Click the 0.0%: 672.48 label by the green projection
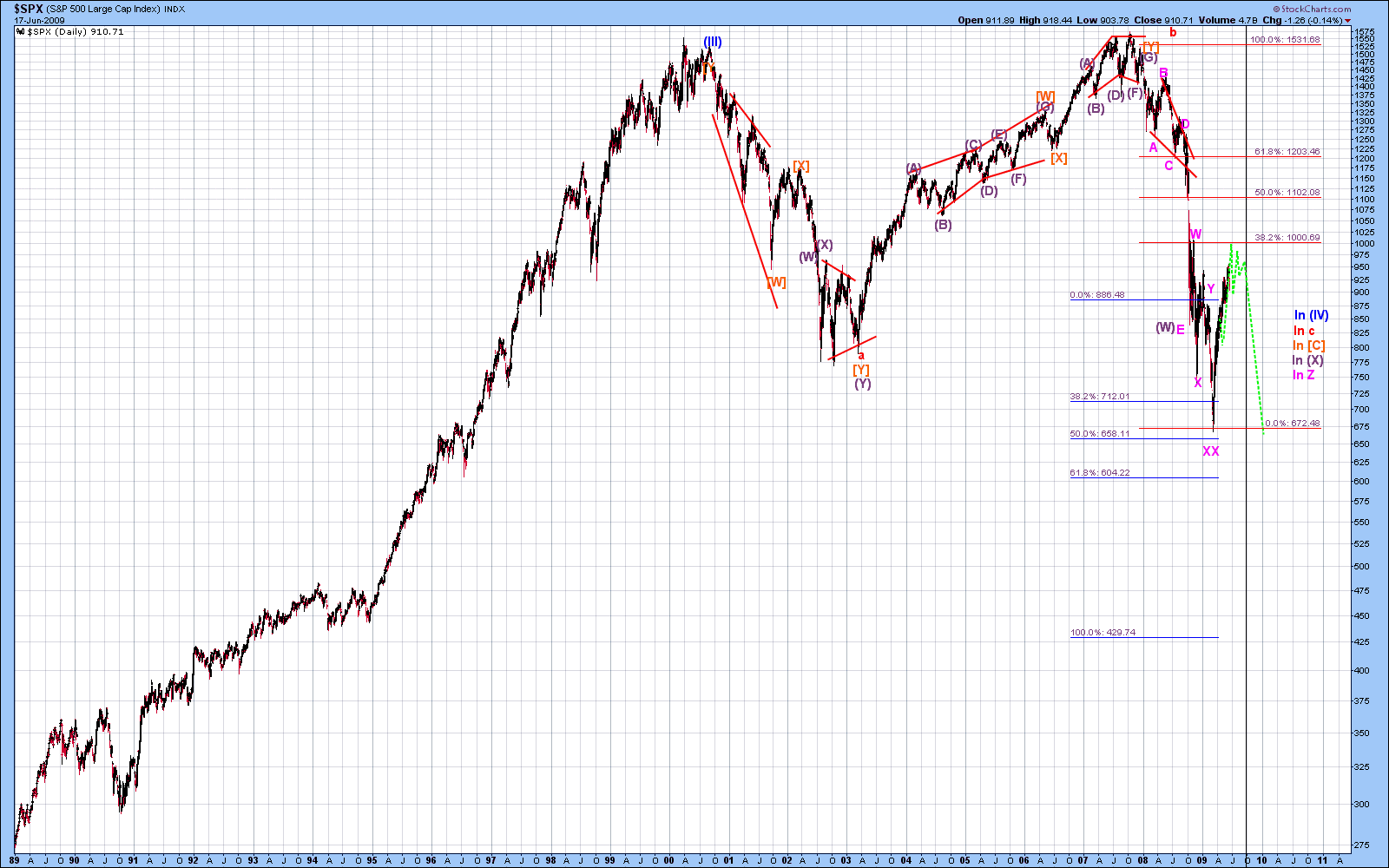This screenshot has width=1389, height=868. 1292,424
